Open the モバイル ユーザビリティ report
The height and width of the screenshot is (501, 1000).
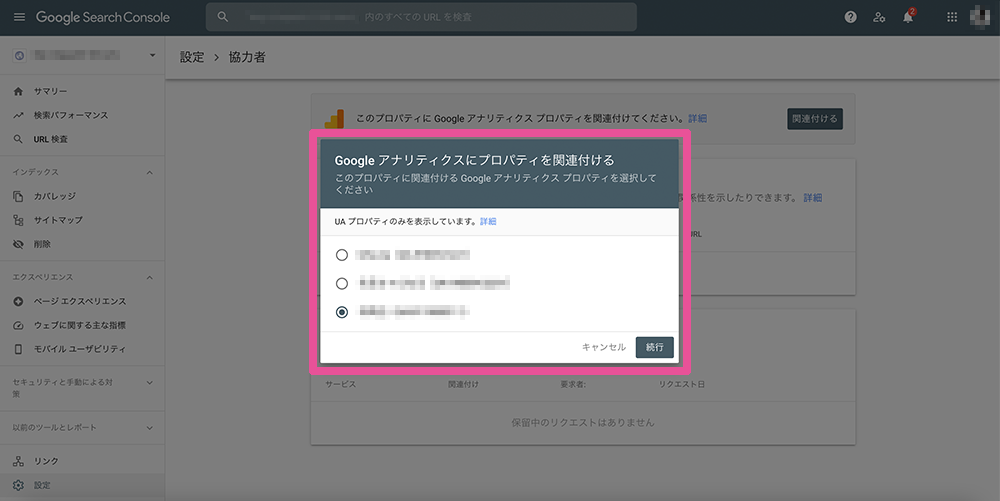pyautogui.click(x=80, y=349)
